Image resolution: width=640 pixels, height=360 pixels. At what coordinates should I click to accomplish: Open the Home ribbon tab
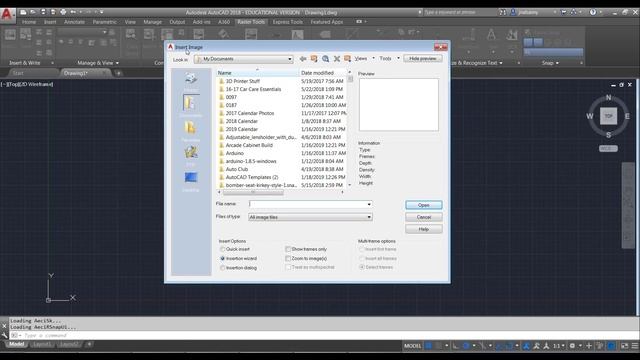29,22
